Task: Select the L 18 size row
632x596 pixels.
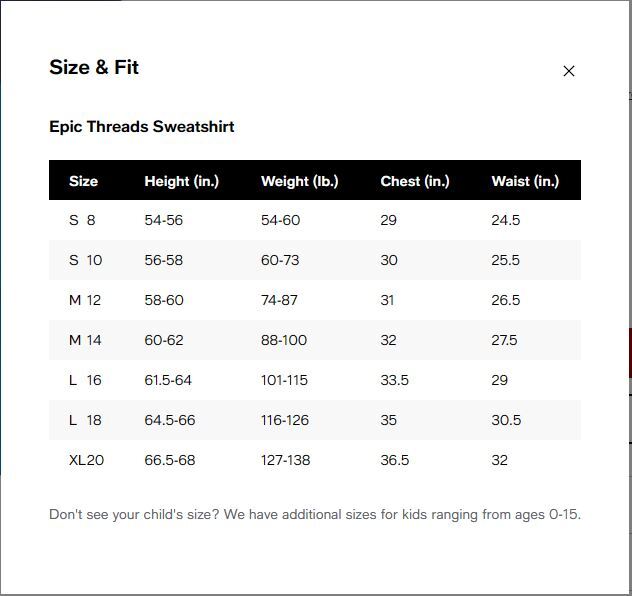Action: (x=315, y=420)
